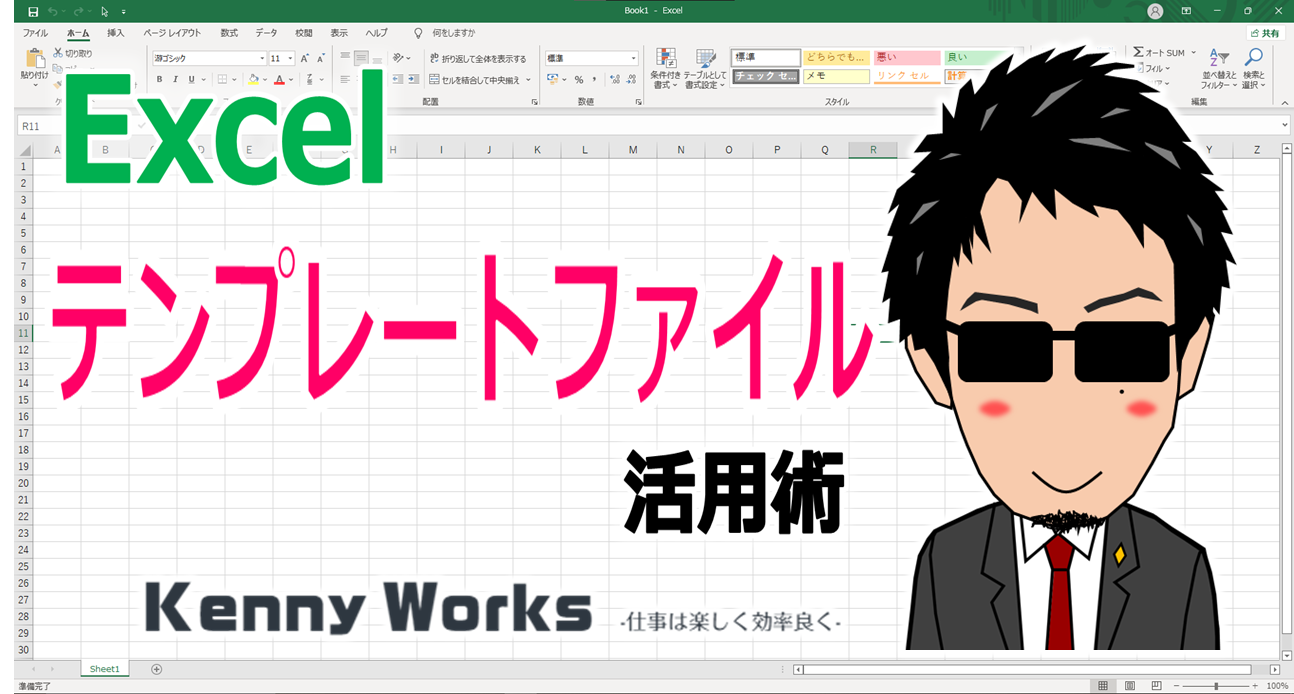1294x694 pixels.
Task: Open Conditional Formatting (条件付き書式)
Action: point(665,60)
